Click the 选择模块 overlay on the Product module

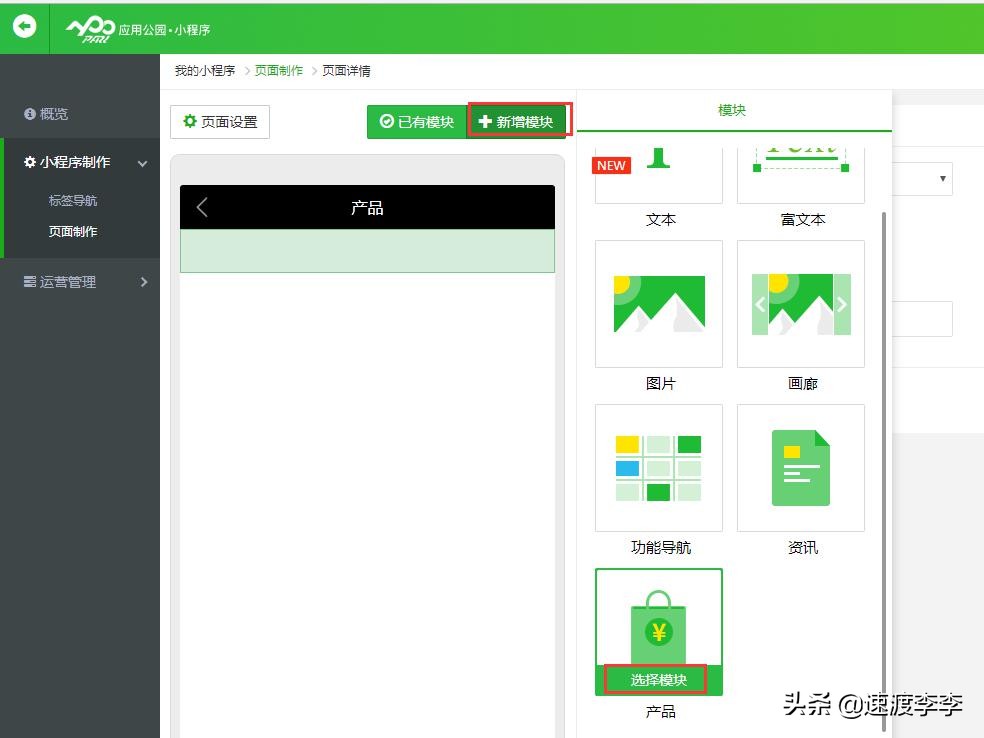657,678
